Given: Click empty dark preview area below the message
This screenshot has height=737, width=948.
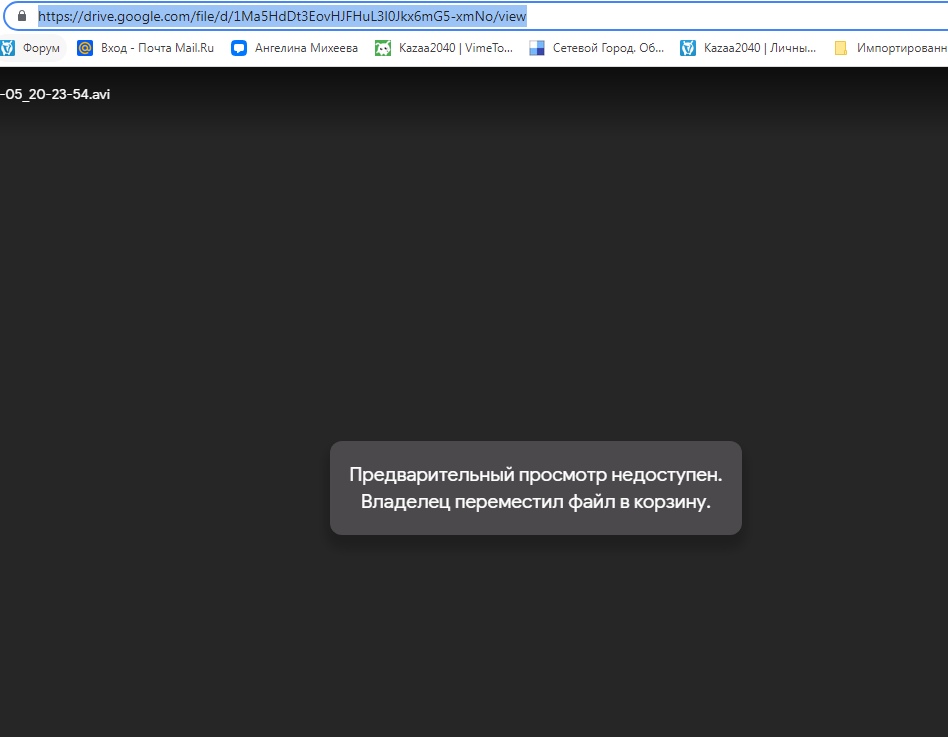Looking at the screenshot, I should pyautogui.click(x=535, y=640).
